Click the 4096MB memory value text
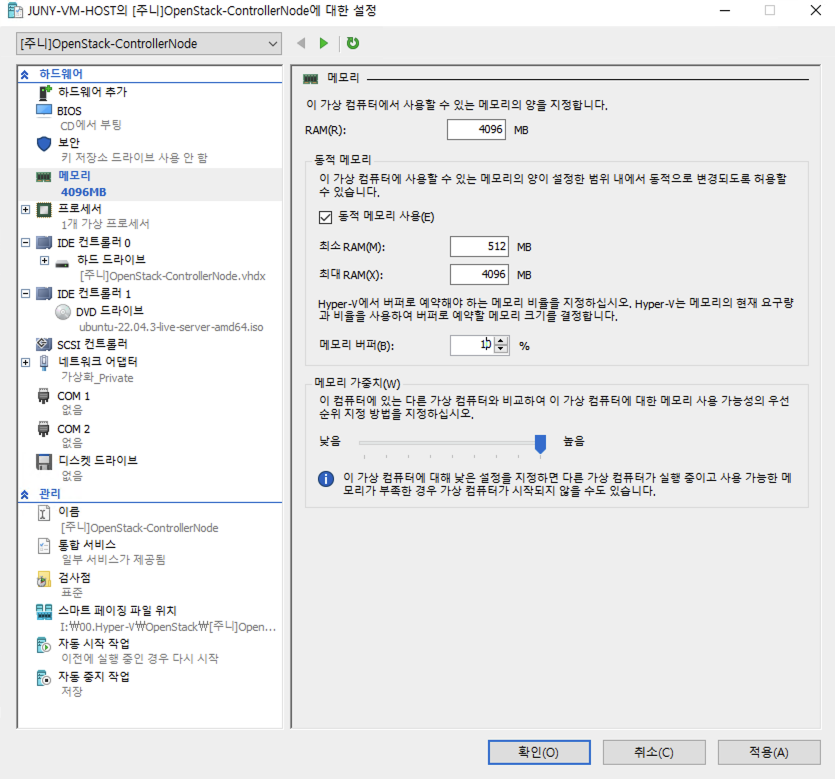 84,192
